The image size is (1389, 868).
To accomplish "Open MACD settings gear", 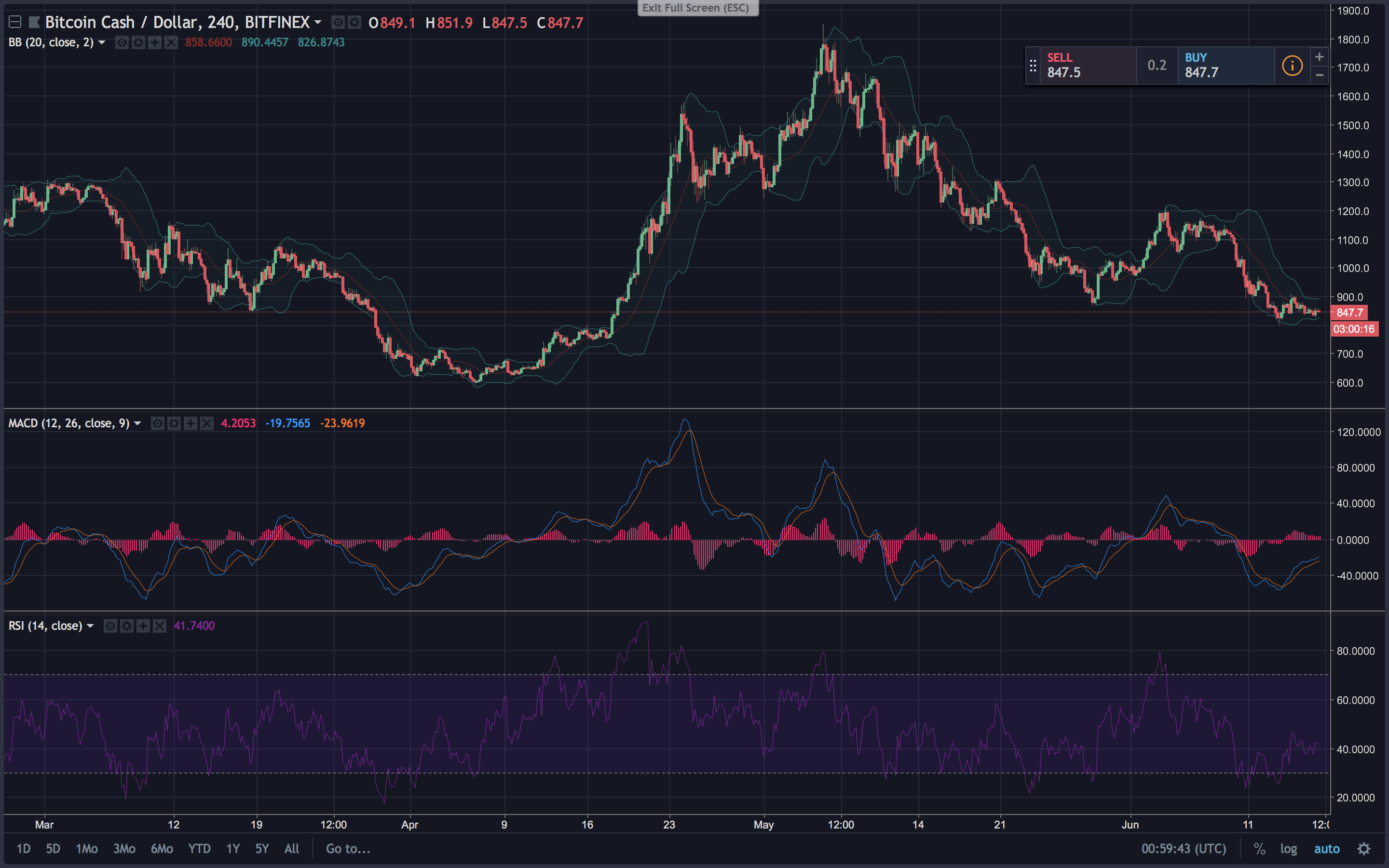I will pyautogui.click(x=174, y=424).
